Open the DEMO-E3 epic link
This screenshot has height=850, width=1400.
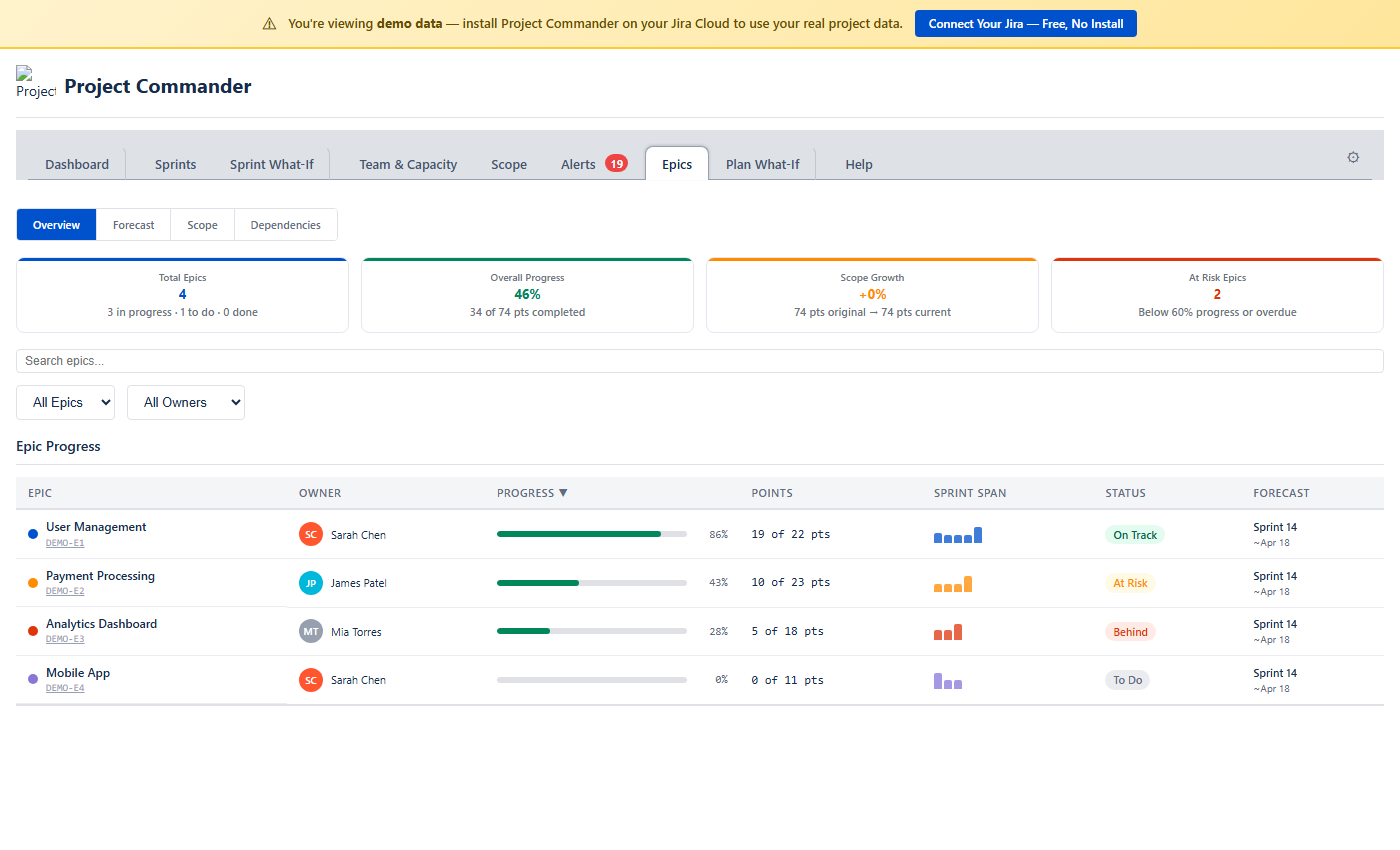tap(64, 639)
